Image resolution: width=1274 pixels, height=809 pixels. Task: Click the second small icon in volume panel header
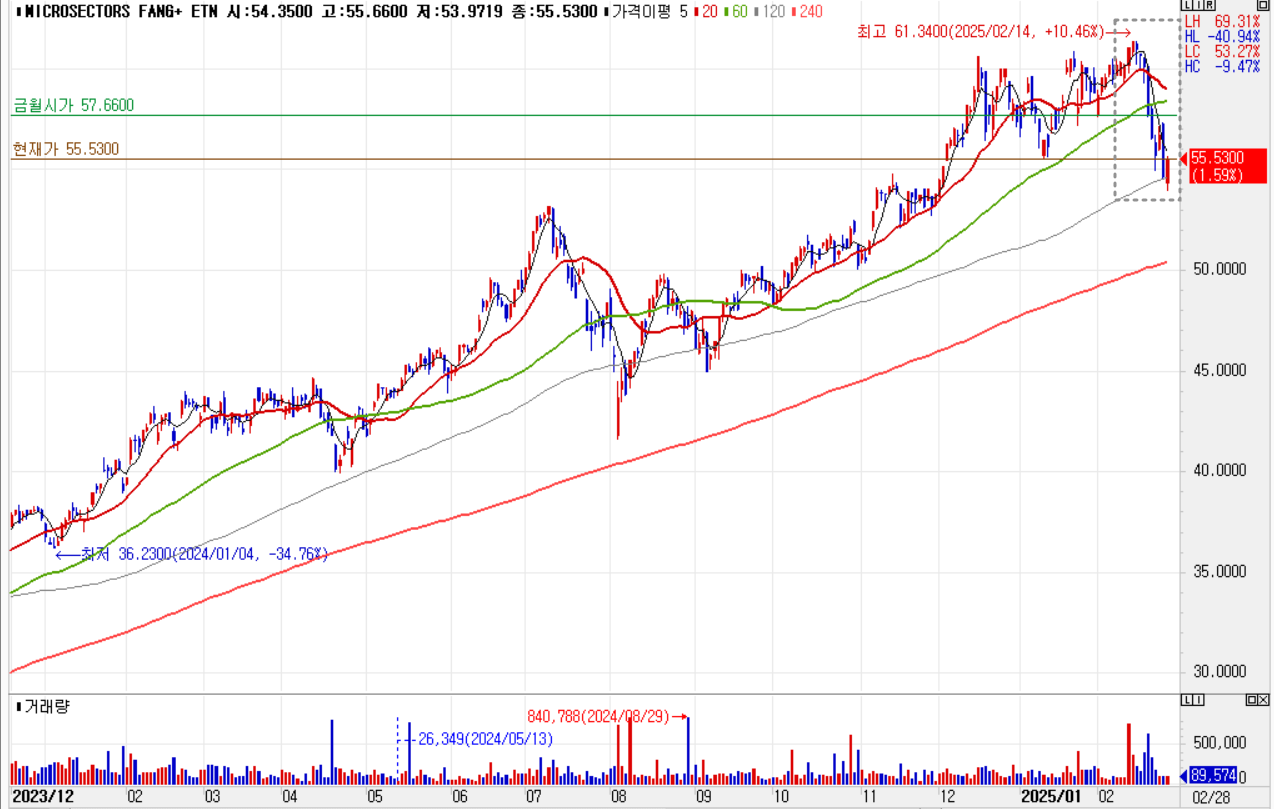pos(1197,699)
